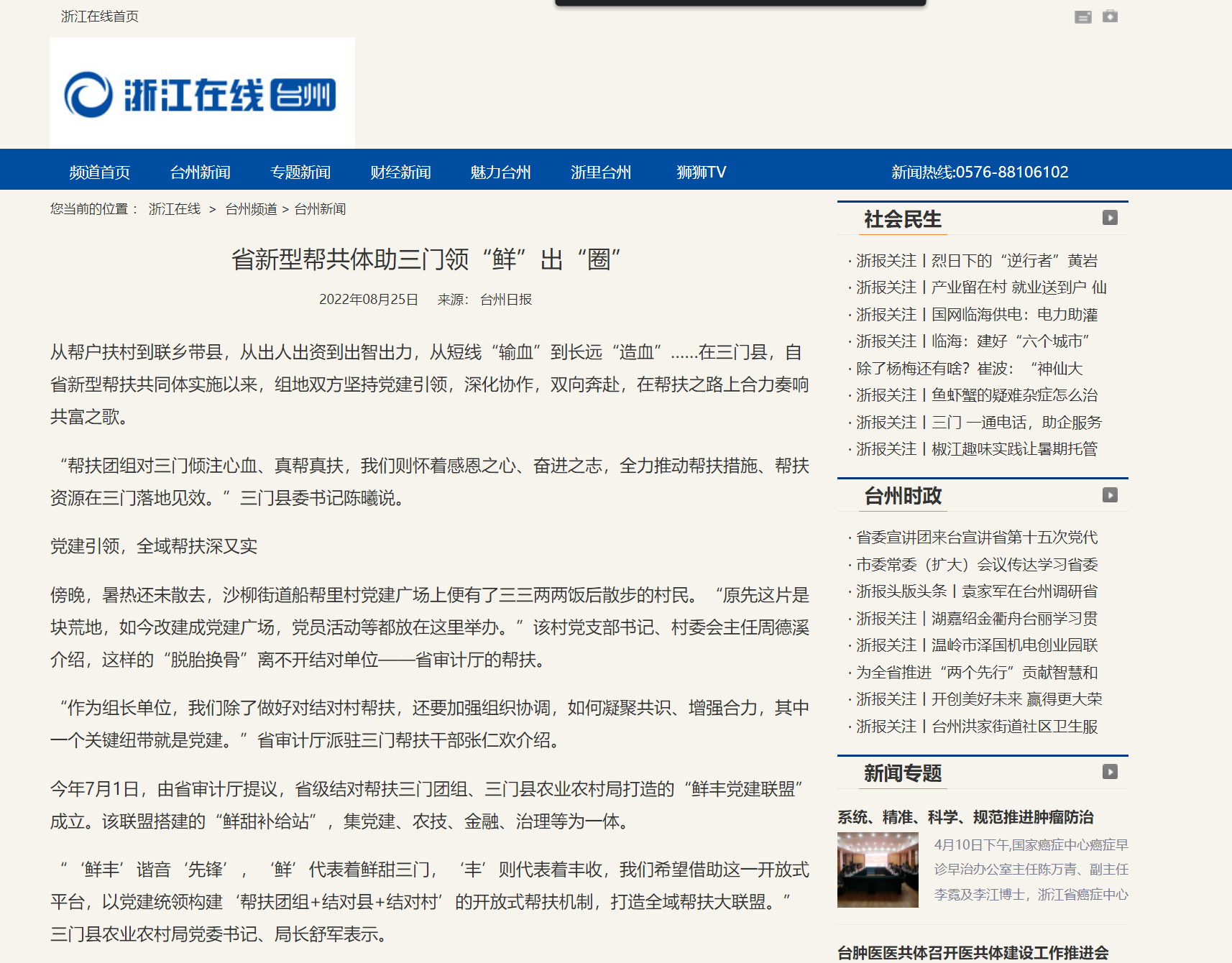
Task: Click the camera icon at top right
Action: 1110,16
